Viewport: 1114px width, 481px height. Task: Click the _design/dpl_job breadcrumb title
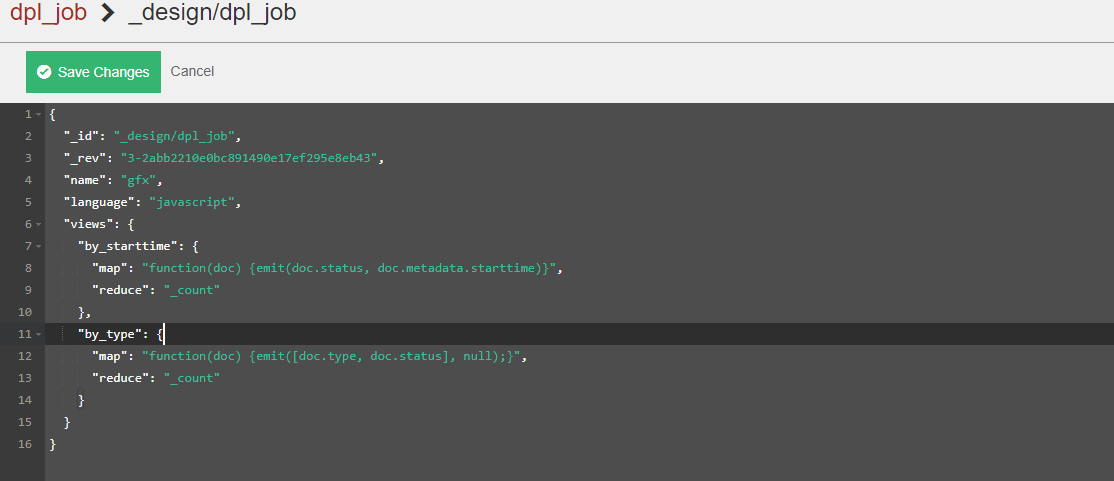[x=212, y=13]
